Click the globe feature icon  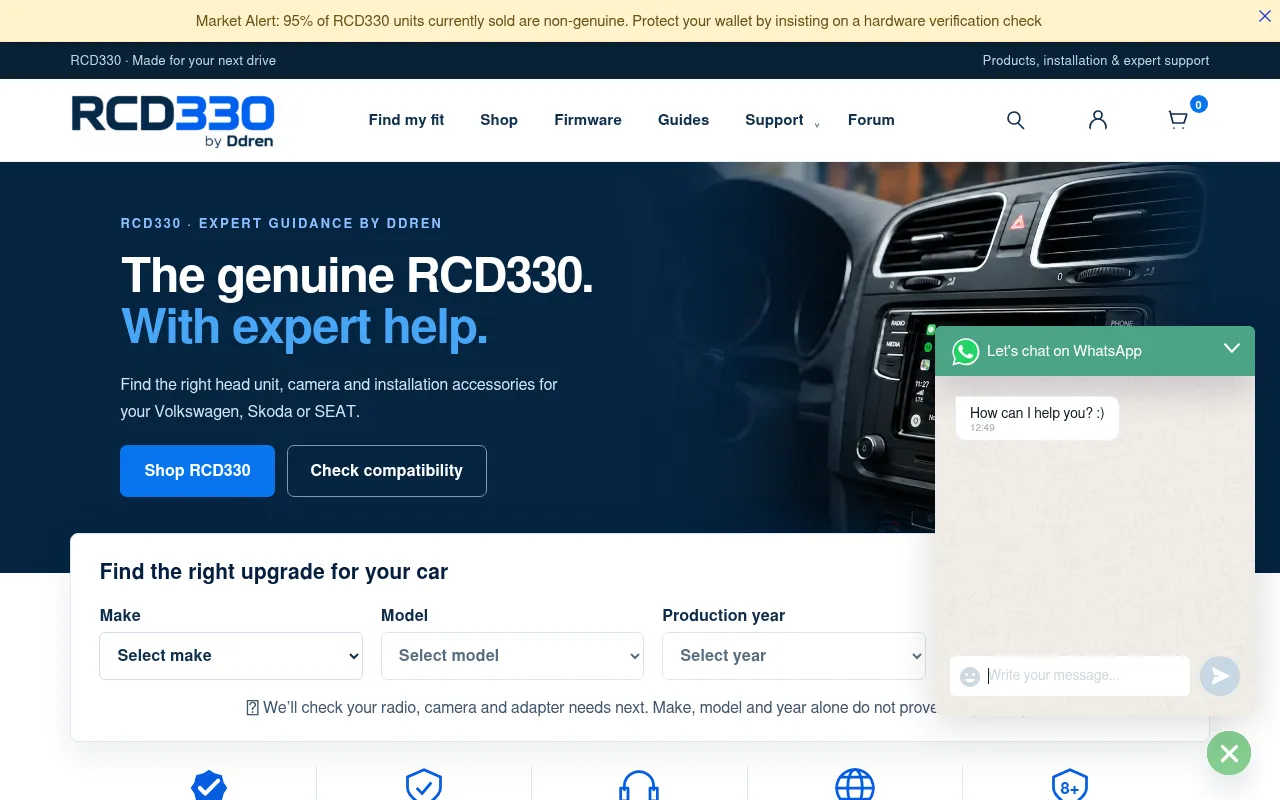click(855, 786)
